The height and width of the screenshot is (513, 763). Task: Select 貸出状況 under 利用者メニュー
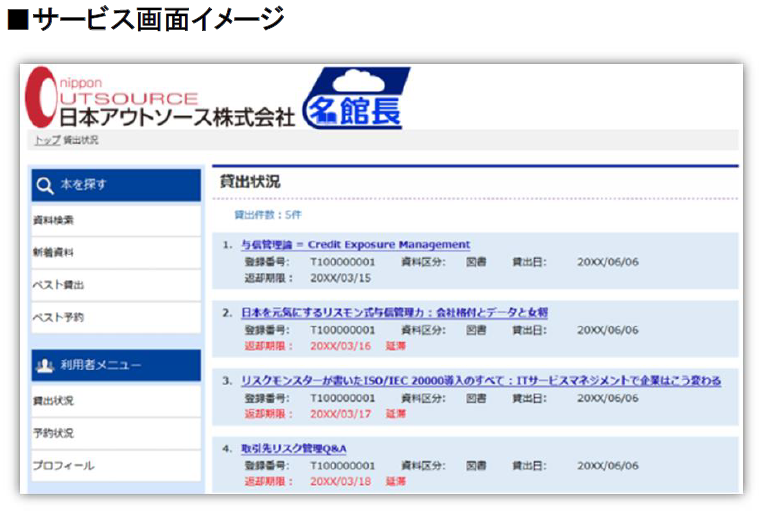pyautogui.click(x=54, y=401)
